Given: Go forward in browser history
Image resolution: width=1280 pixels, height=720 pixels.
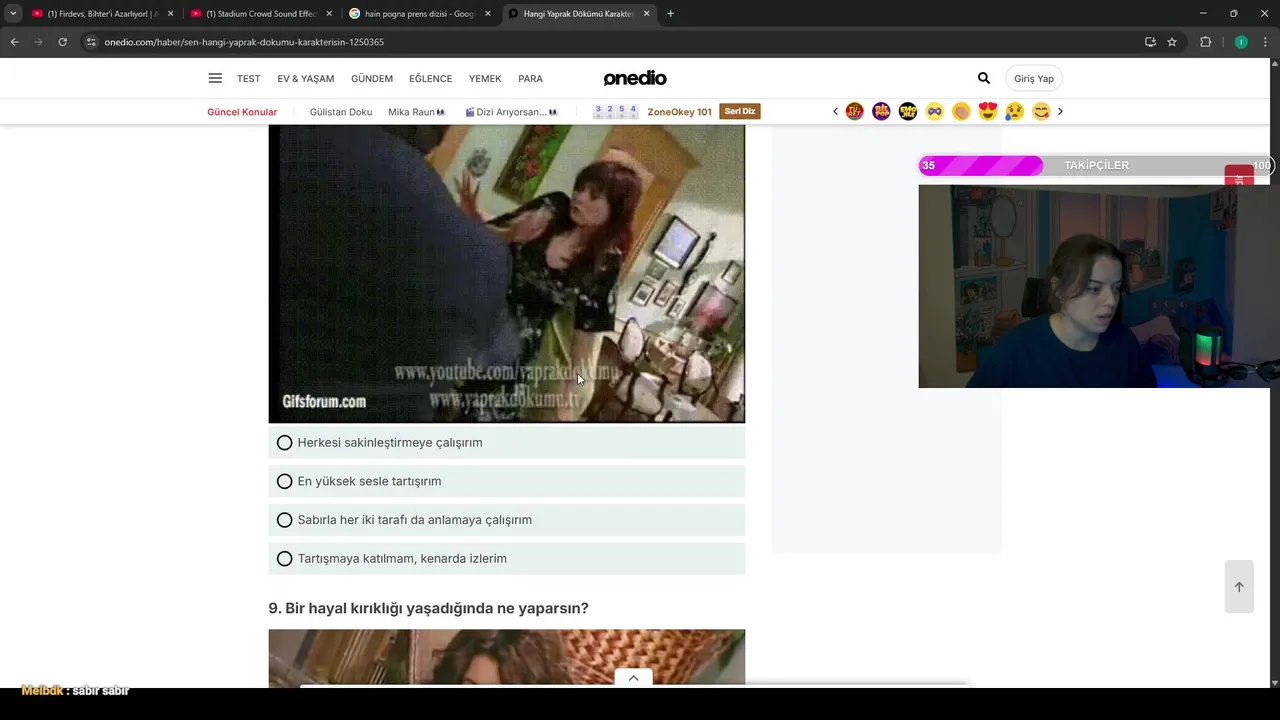Looking at the screenshot, I should (38, 42).
